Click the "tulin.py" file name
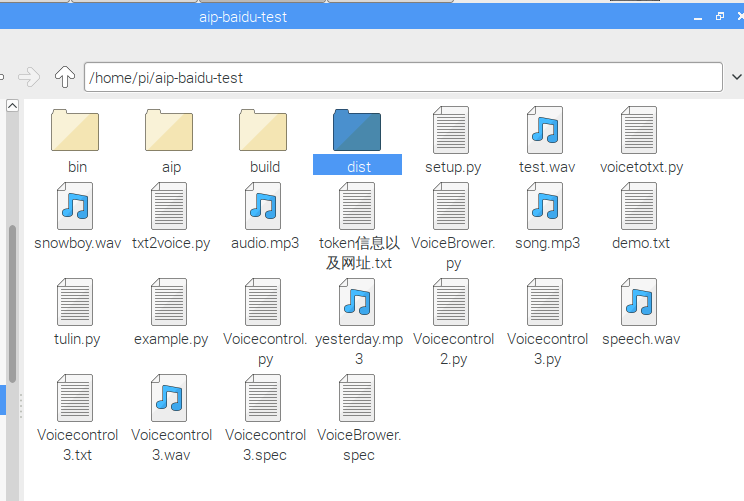Viewport: 744px width, 501px height. pyautogui.click(x=77, y=339)
